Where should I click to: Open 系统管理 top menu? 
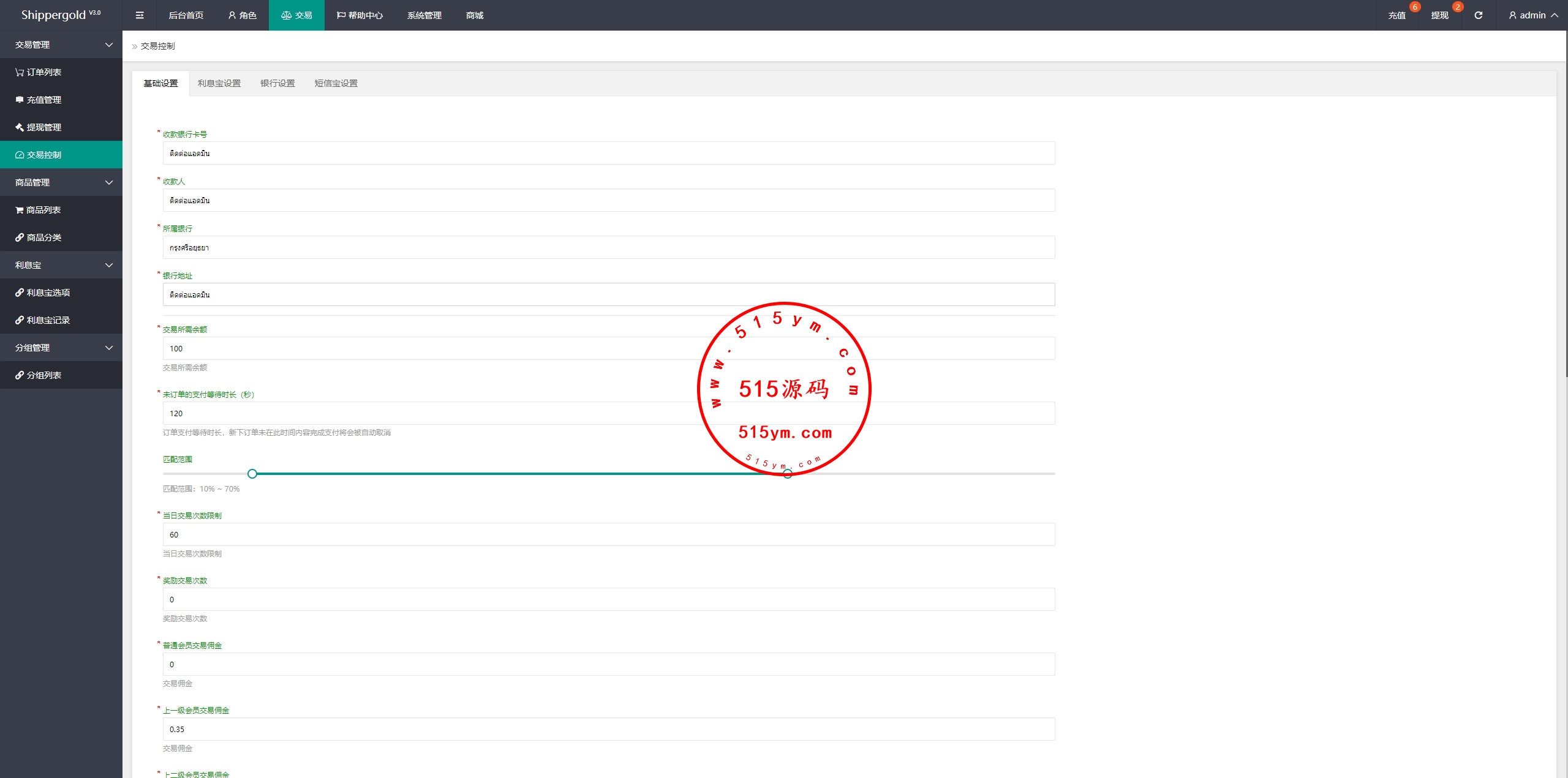coord(424,15)
